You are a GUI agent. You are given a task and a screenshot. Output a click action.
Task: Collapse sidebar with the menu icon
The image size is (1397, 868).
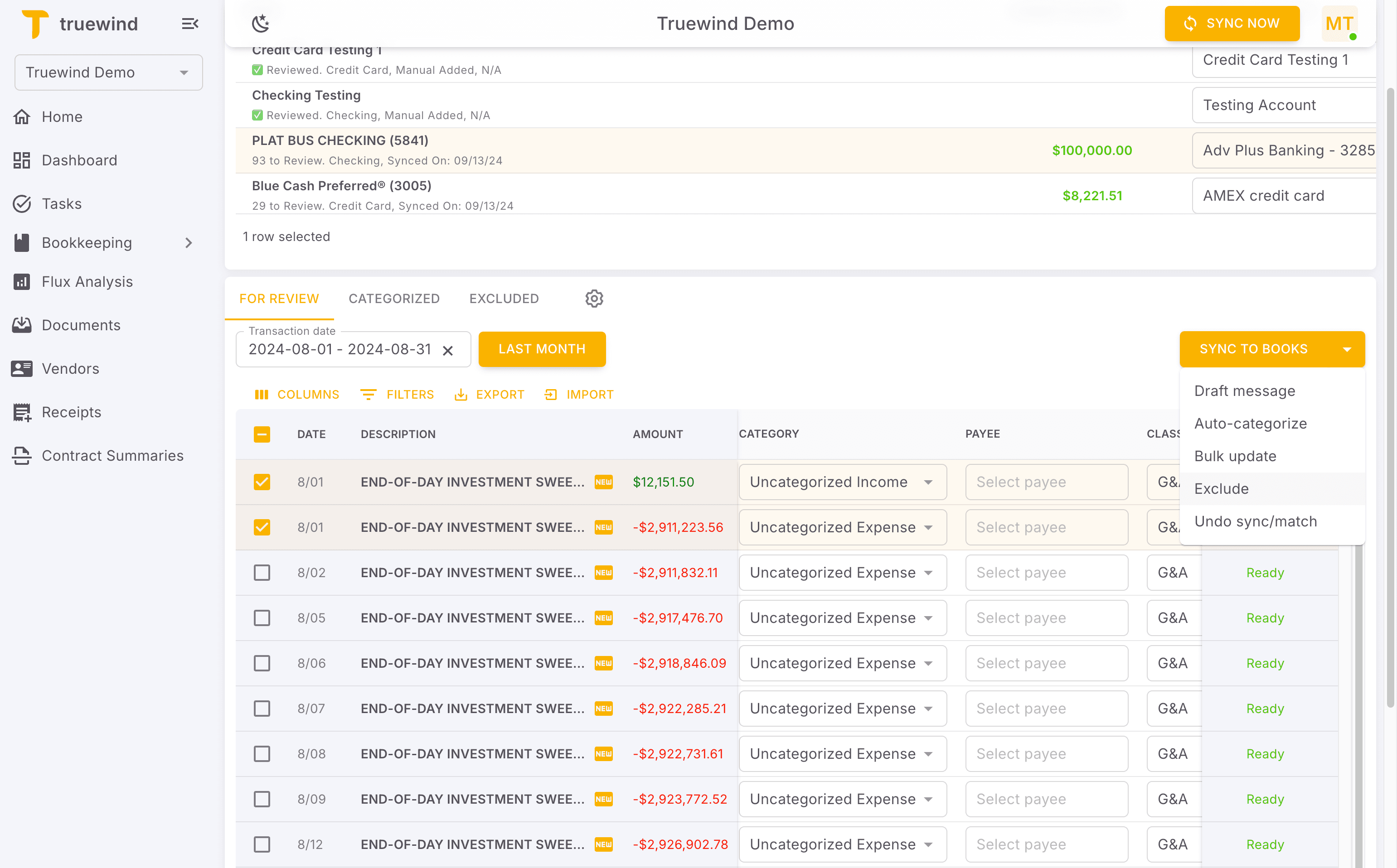(189, 24)
